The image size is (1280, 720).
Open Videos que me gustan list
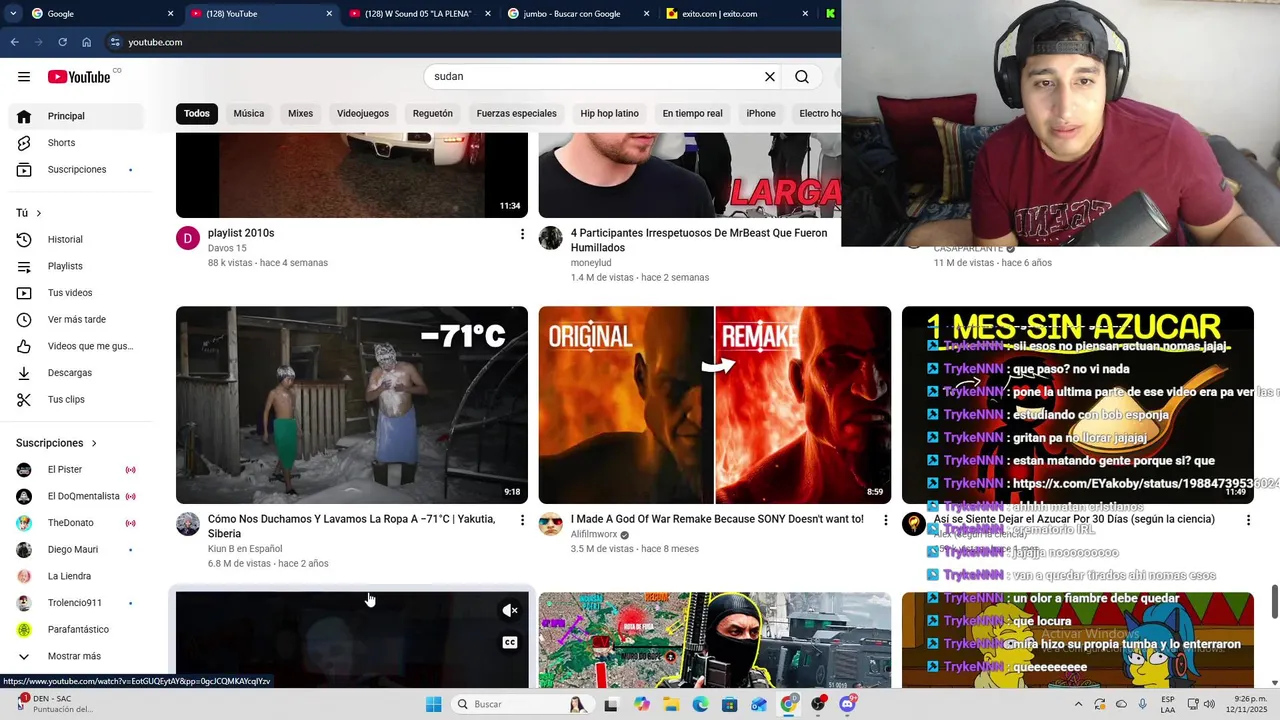pos(76,346)
